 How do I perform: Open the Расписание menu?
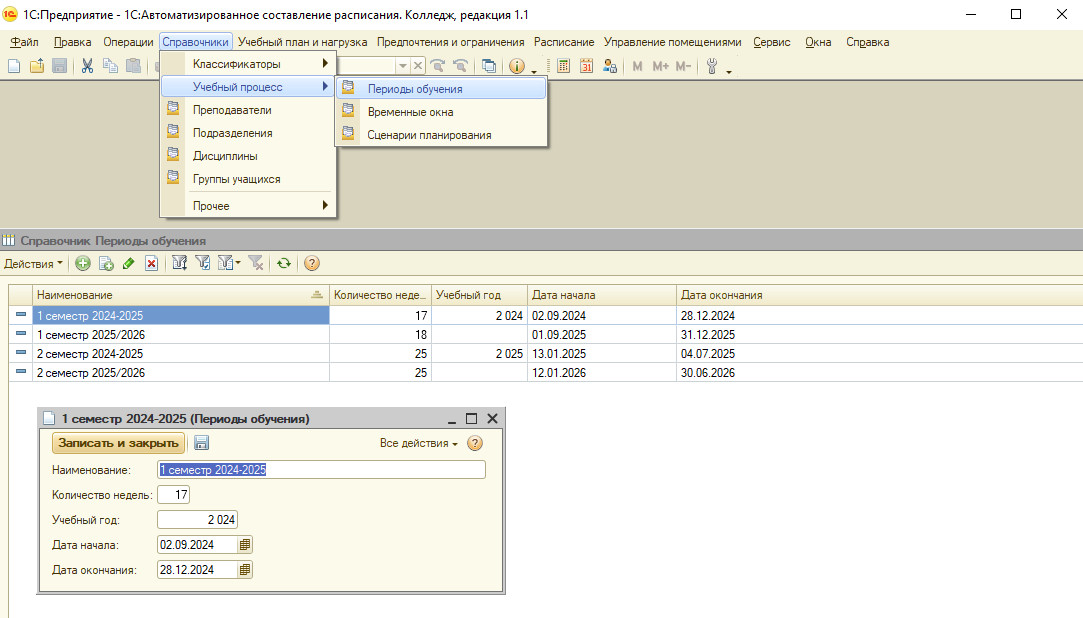click(x=564, y=42)
